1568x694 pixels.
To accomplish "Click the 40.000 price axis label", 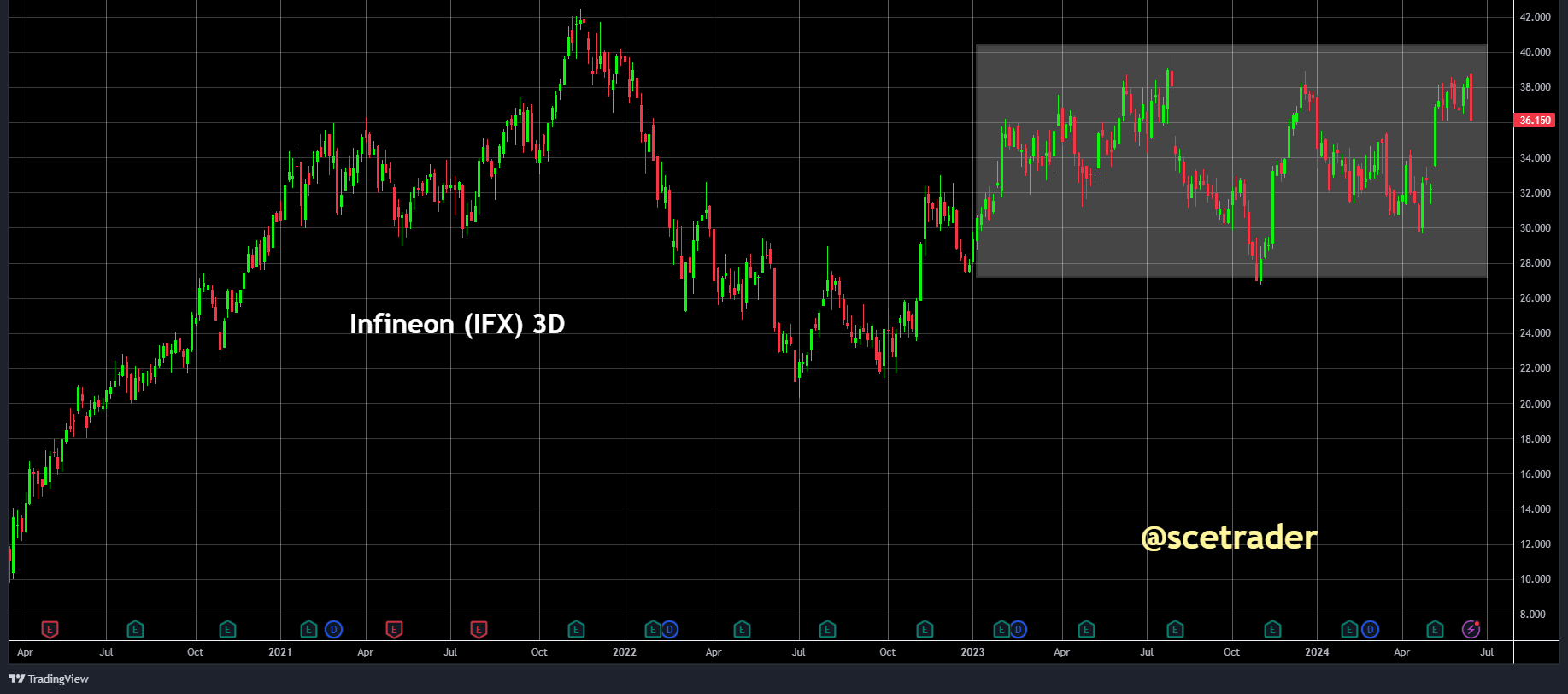I will point(1535,52).
